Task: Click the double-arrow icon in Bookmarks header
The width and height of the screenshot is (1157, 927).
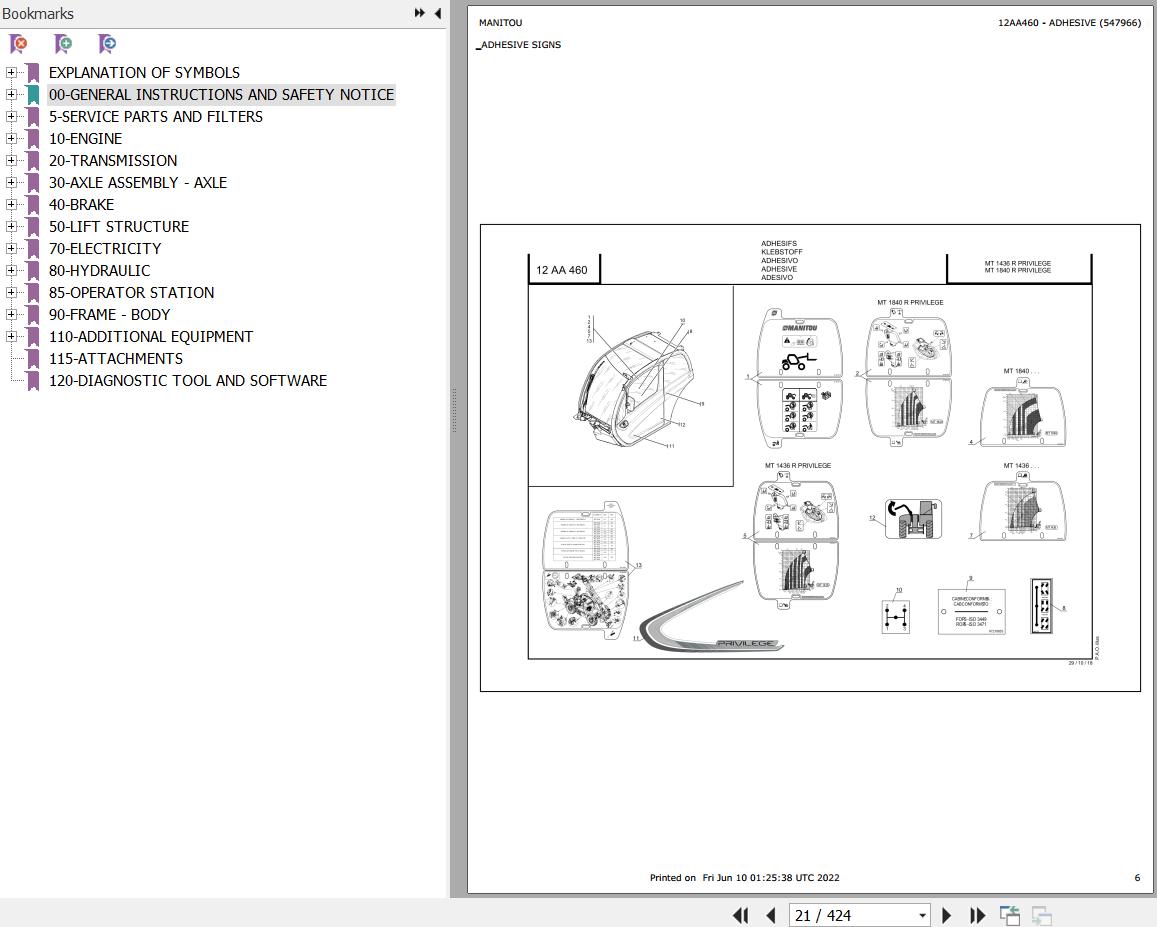Action: (420, 13)
